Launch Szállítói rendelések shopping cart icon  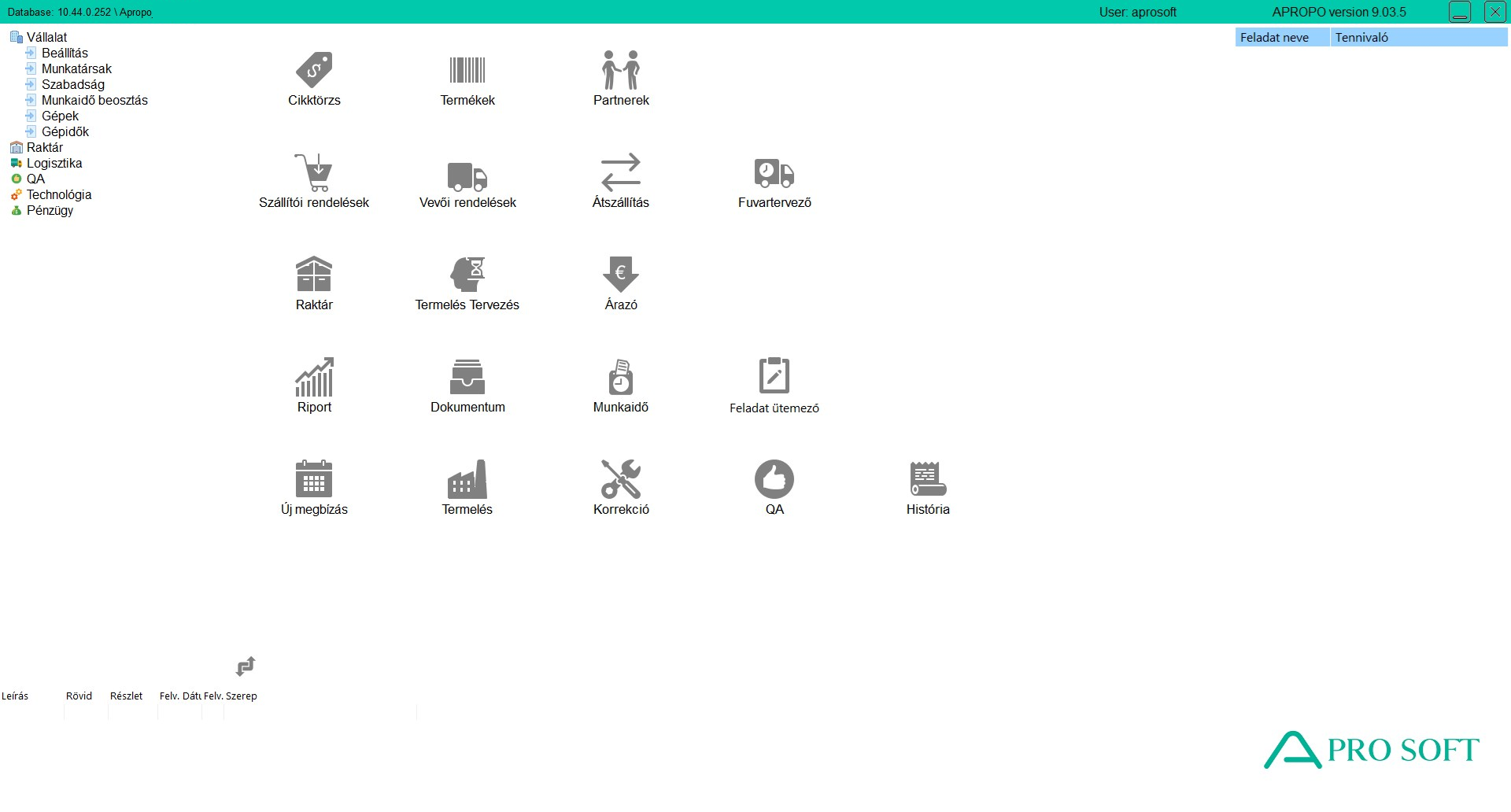(x=314, y=172)
